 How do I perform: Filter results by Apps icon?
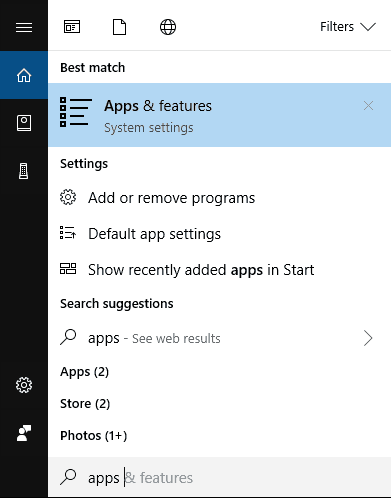(72, 27)
